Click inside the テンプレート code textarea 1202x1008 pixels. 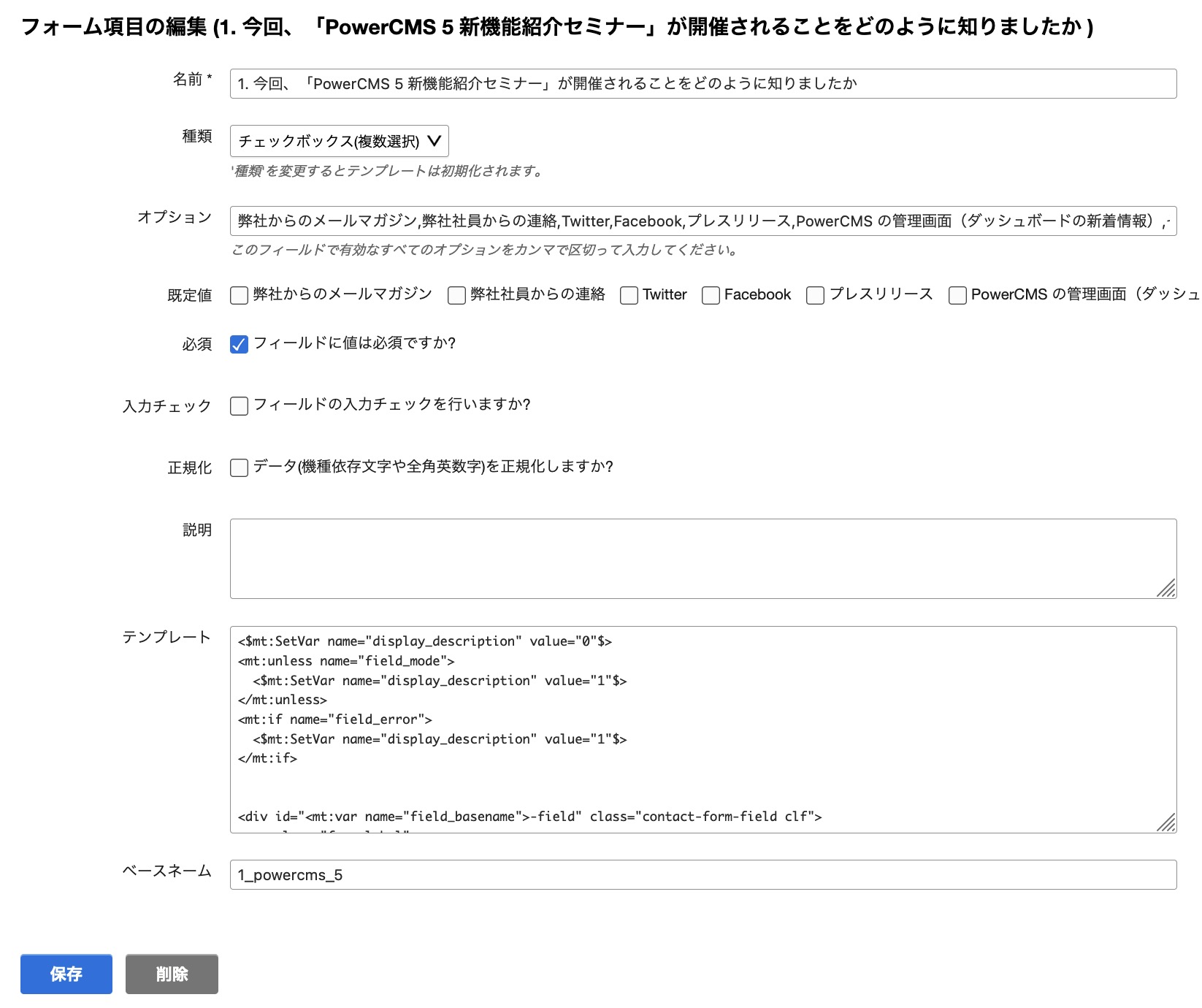click(703, 730)
